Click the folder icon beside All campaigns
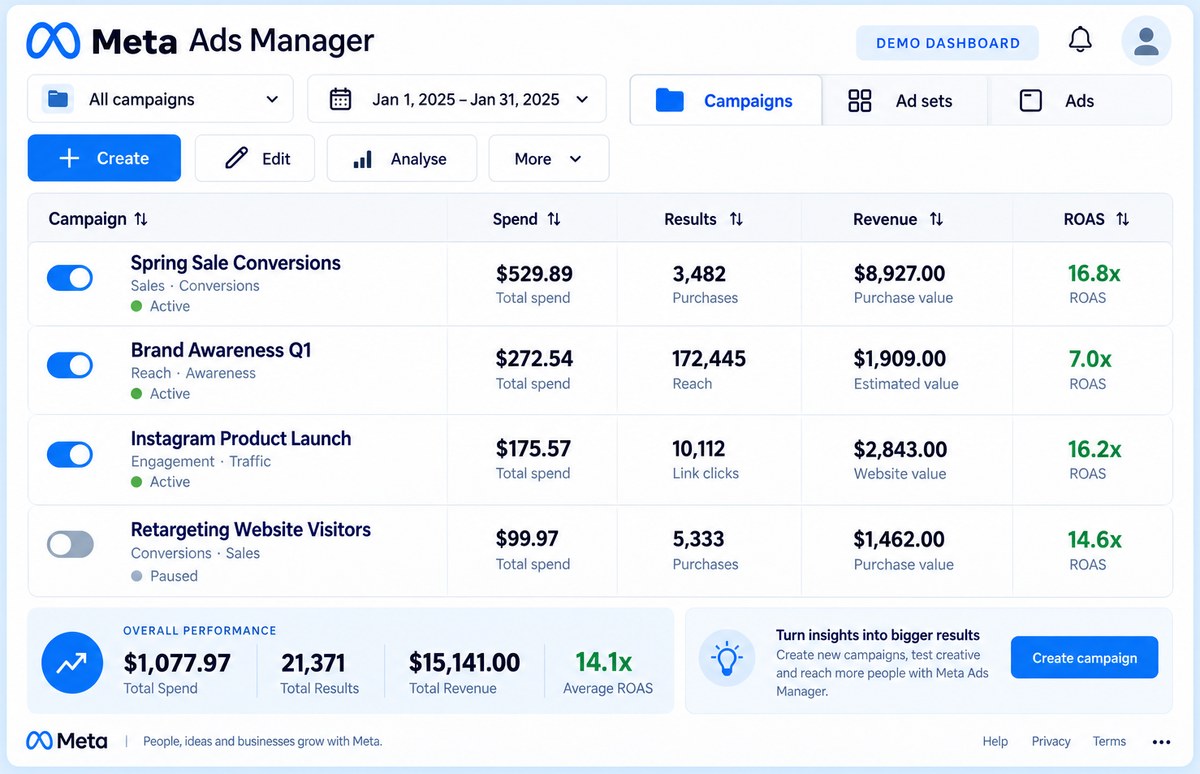 pyautogui.click(x=58, y=99)
